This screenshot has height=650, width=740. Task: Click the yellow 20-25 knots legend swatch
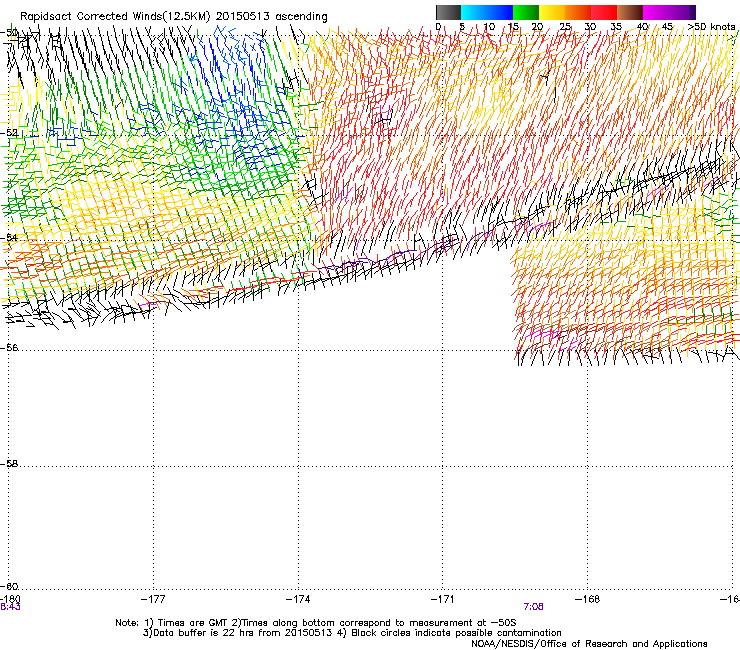click(552, 12)
